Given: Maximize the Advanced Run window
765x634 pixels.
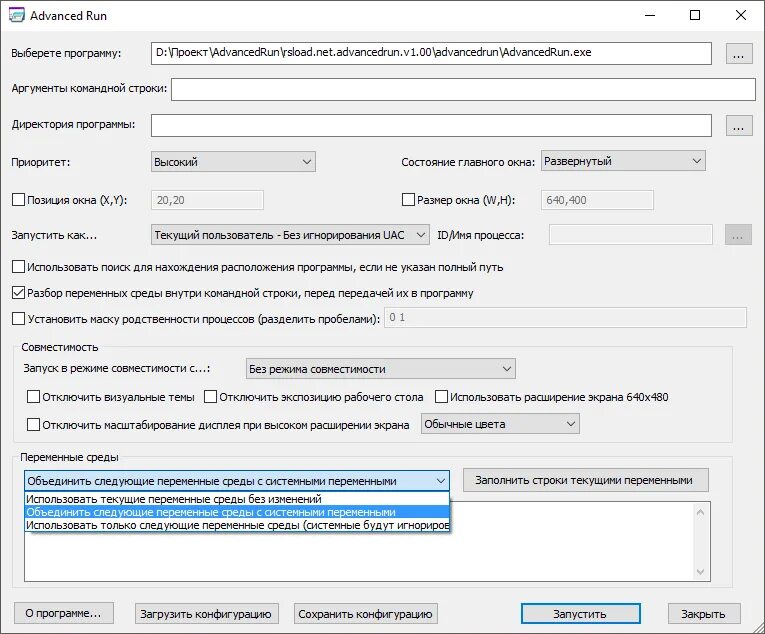Looking at the screenshot, I should [x=695, y=15].
